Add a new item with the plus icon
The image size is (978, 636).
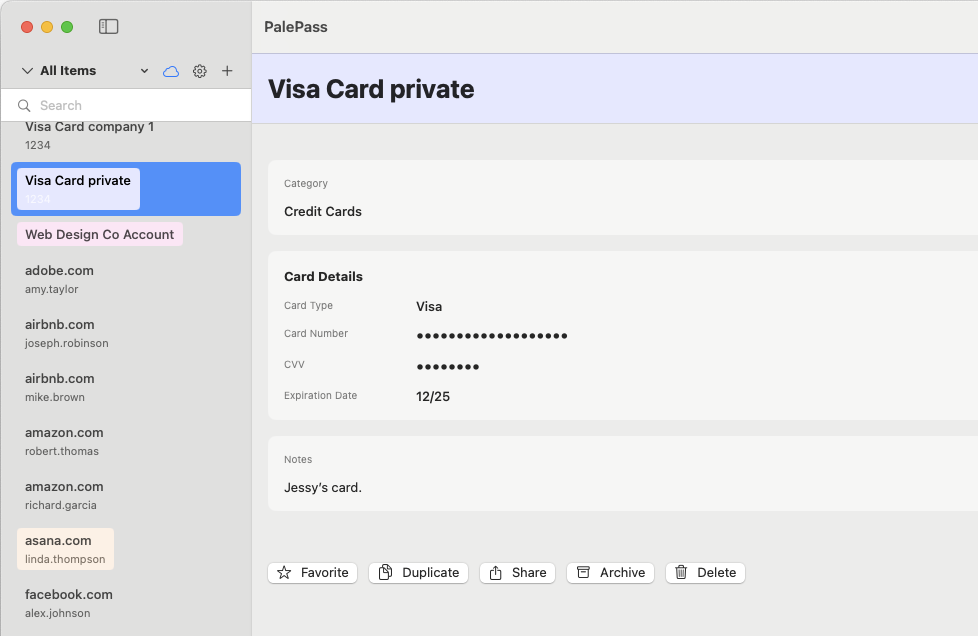(x=227, y=71)
